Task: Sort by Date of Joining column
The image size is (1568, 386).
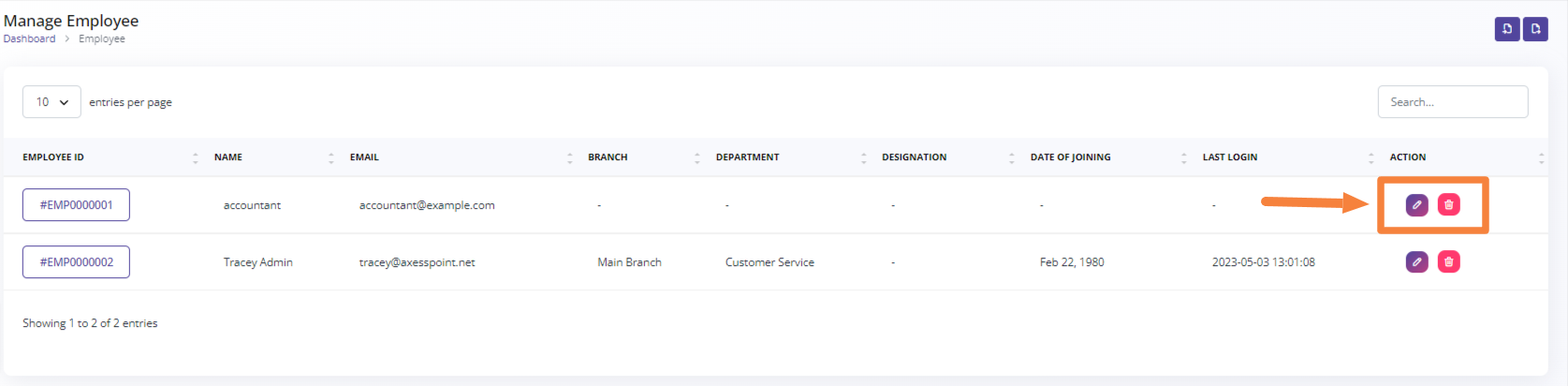Action: (1070, 157)
